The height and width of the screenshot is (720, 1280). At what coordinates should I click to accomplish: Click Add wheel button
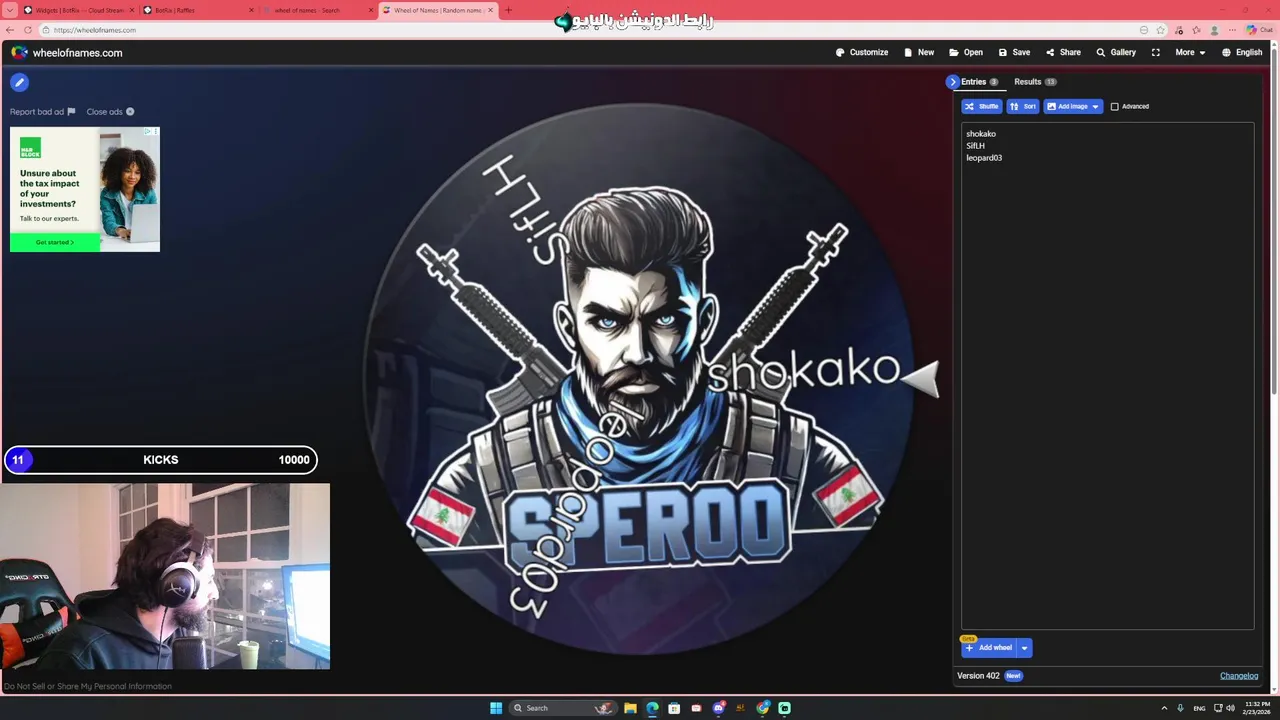pos(989,648)
